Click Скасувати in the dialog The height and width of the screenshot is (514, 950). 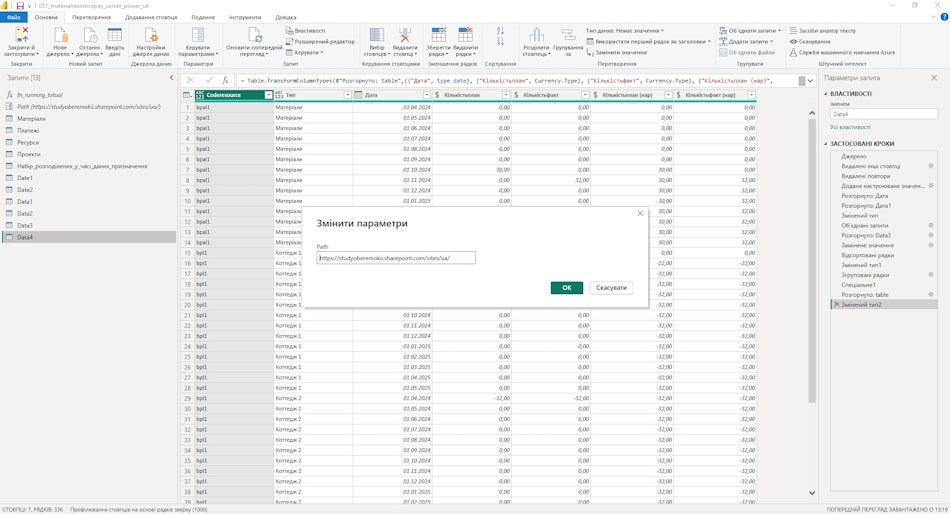tap(611, 287)
